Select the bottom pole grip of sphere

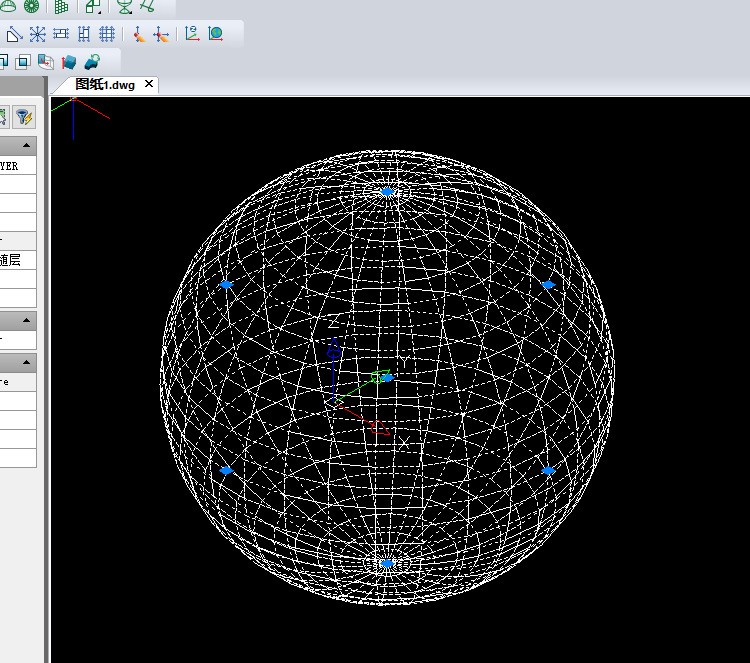[387, 564]
